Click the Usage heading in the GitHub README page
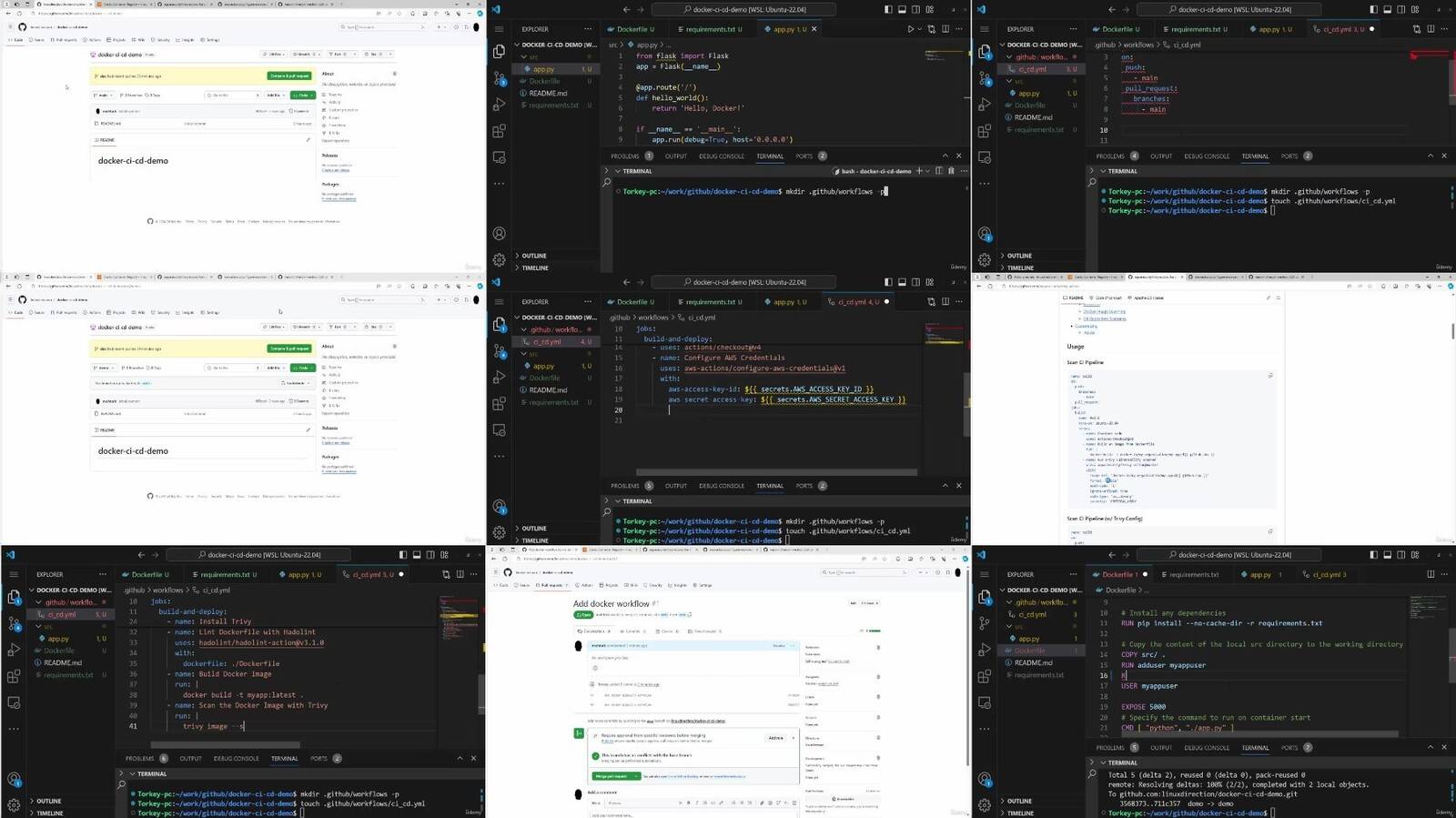The width and height of the screenshot is (1456, 818). pyautogui.click(x=1076, y=346)
